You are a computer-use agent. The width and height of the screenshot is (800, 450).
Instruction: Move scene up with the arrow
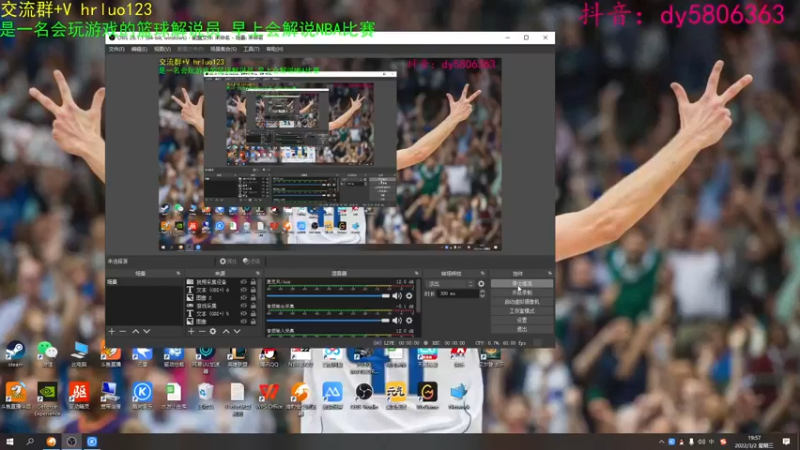136,332
